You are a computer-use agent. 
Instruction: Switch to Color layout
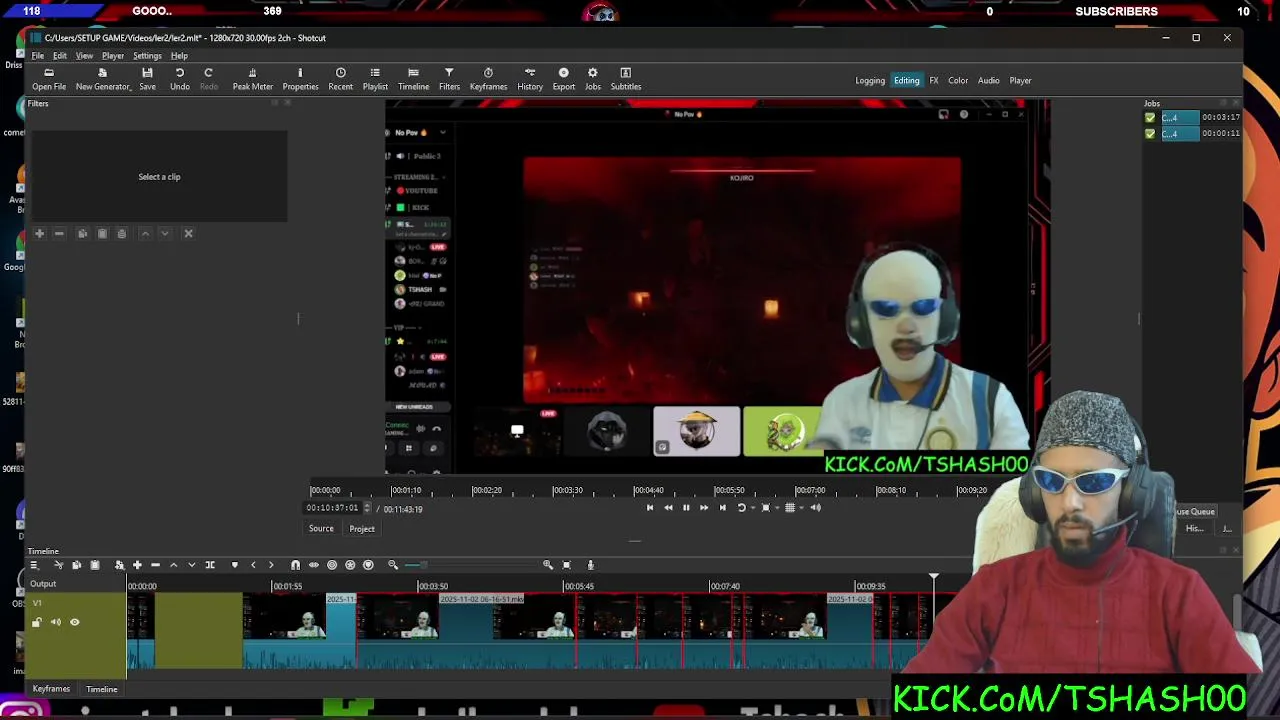(x=958, y=81)
